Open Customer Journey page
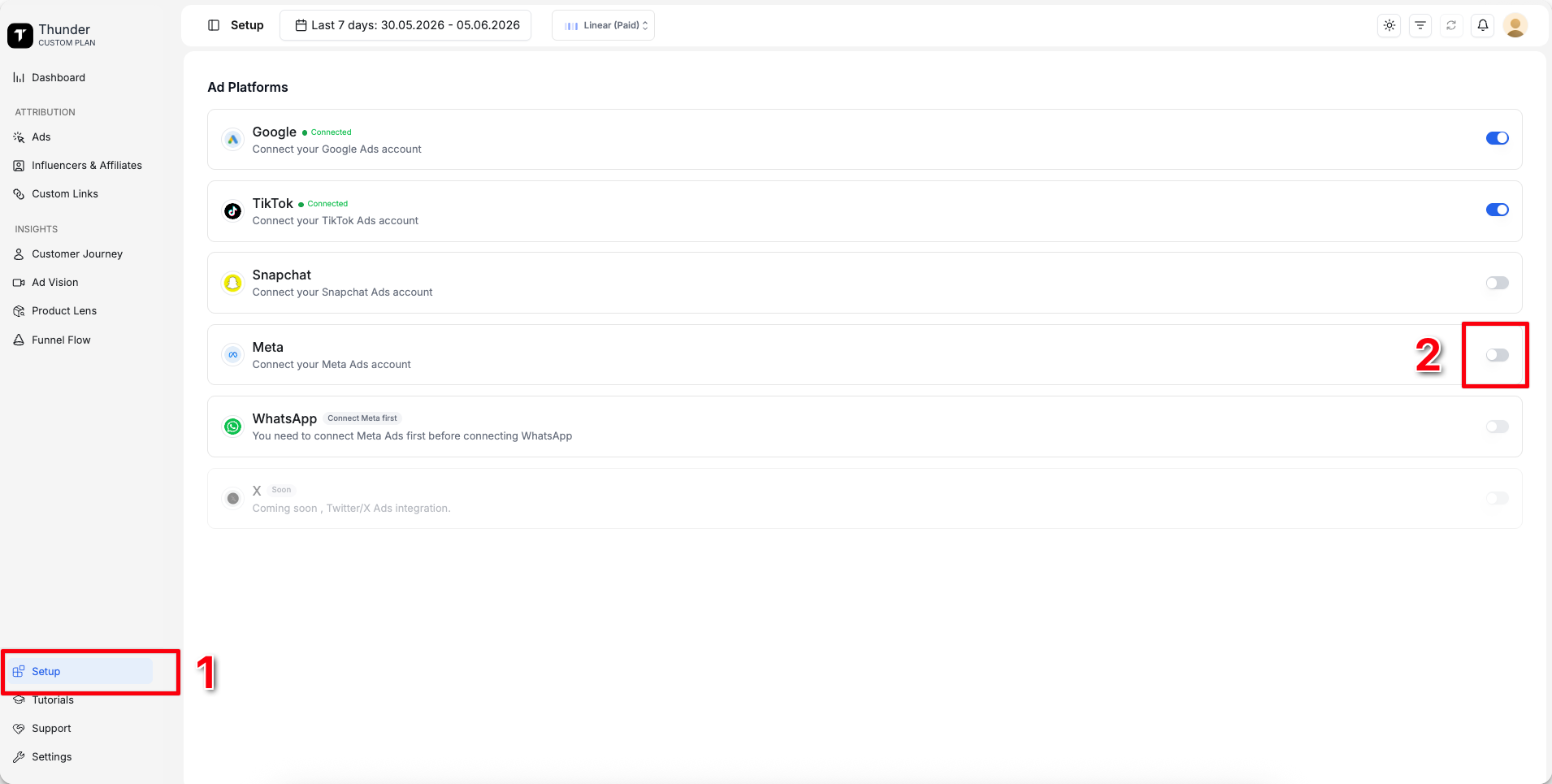This screenshot has height=784, width=1552. tap(77, 254)
